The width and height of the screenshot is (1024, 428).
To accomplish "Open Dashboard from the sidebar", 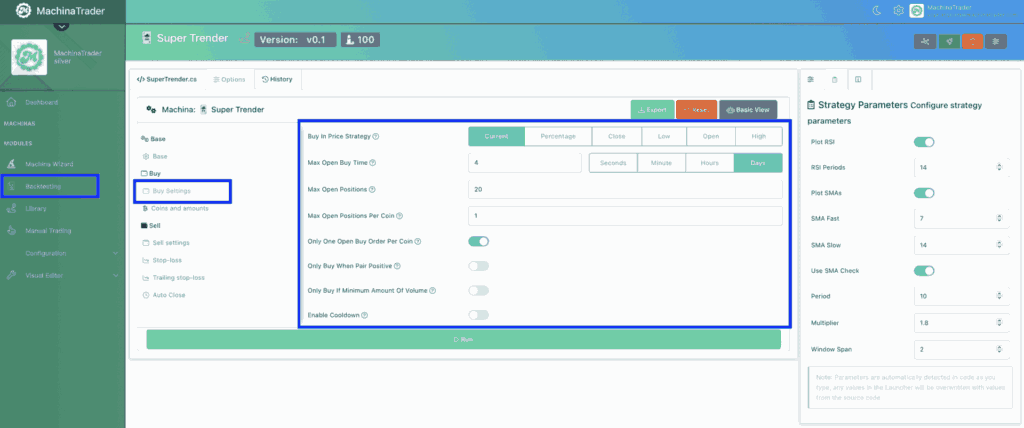I will point(42,103).
